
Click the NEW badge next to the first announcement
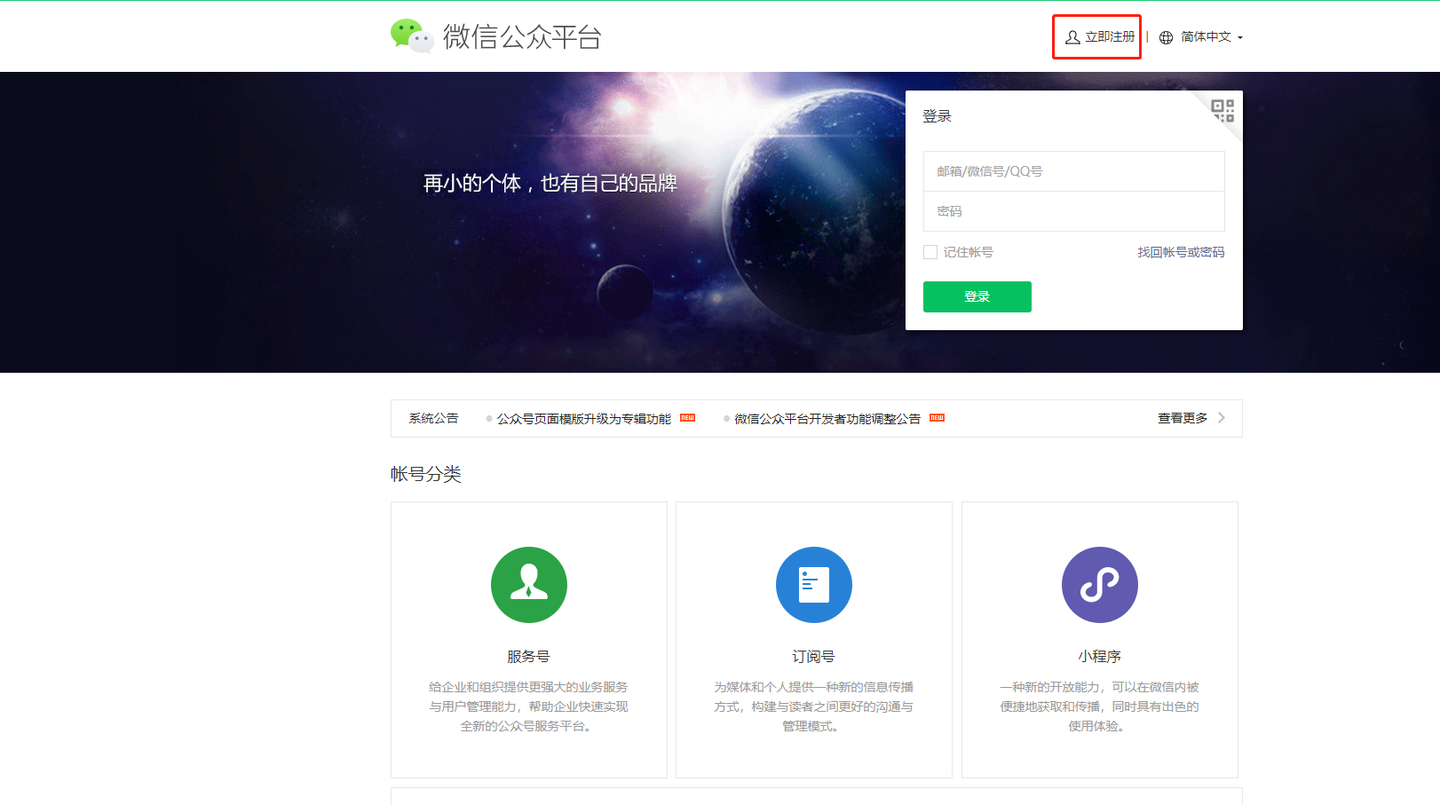[x=686, y=418]
